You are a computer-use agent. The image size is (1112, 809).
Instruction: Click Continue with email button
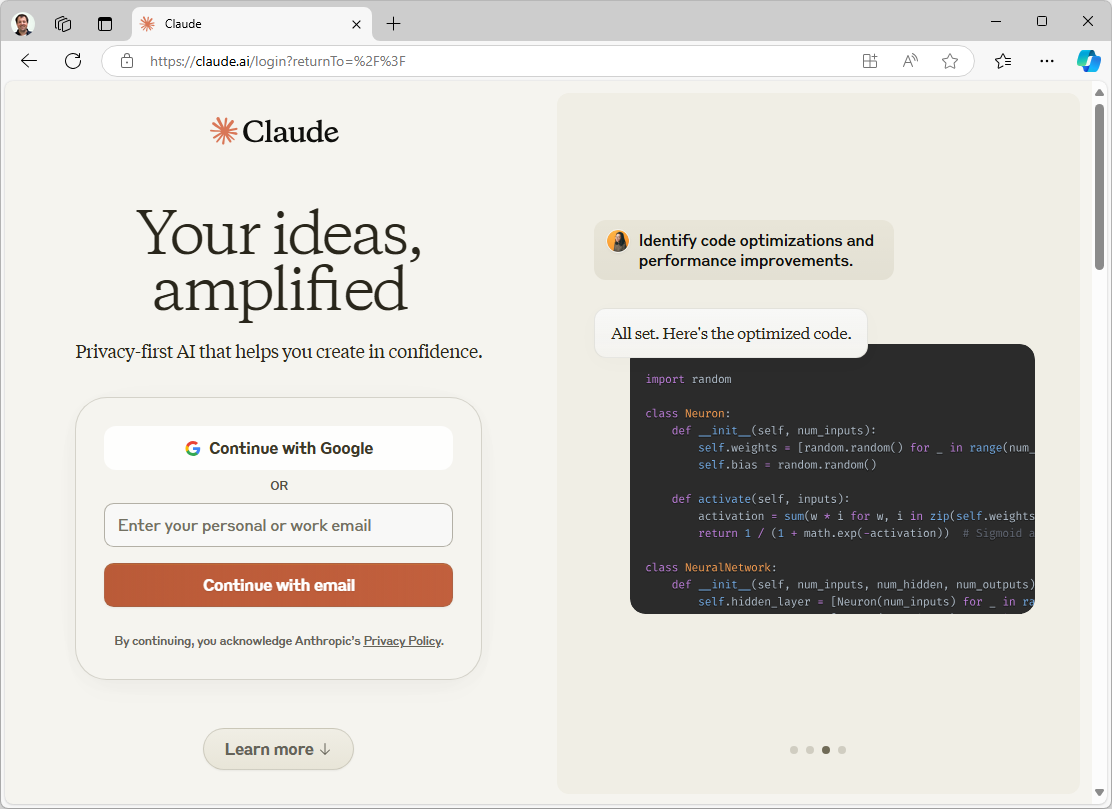pyautogui.click(x=278, y=585)
